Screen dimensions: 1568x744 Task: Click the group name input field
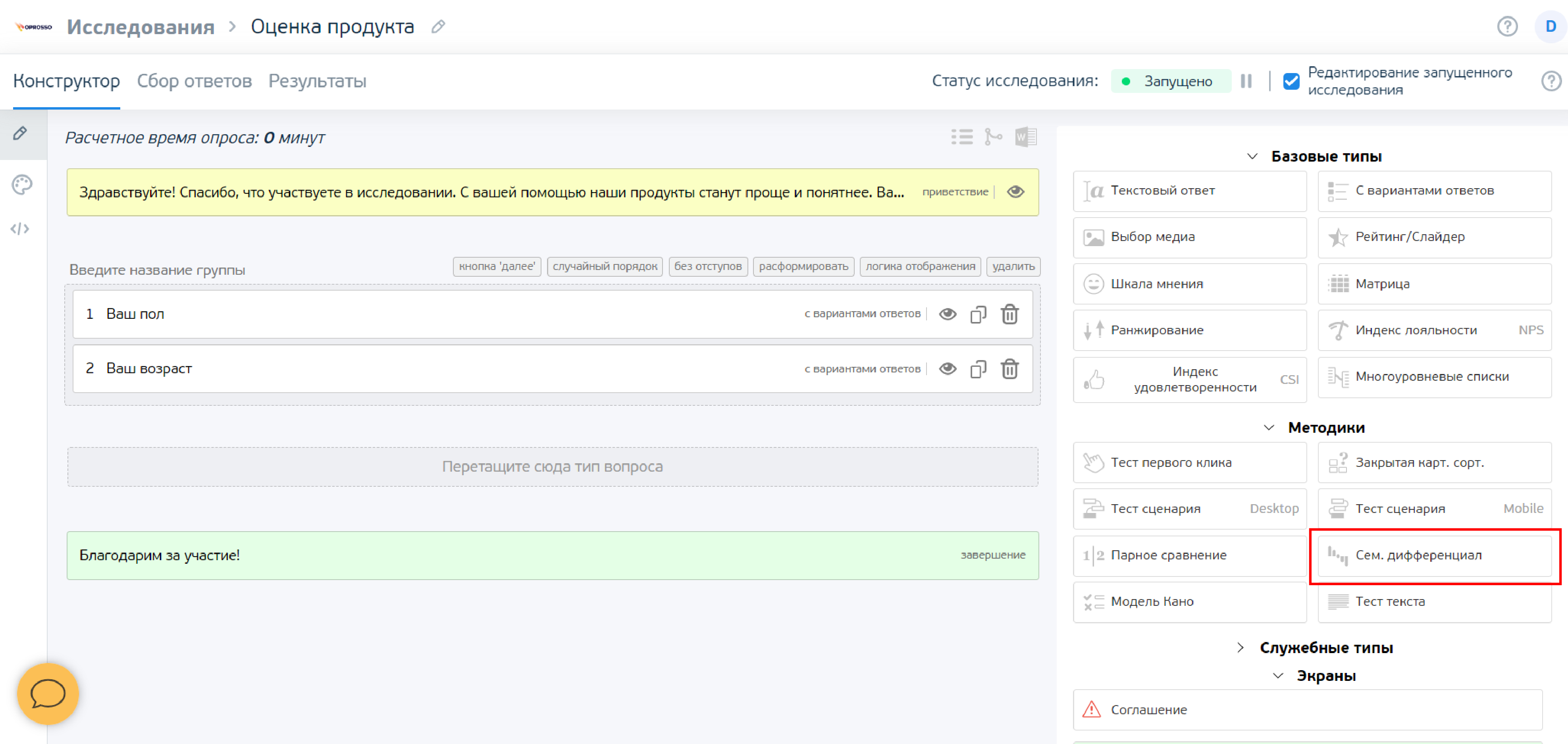tap(157, 270)
